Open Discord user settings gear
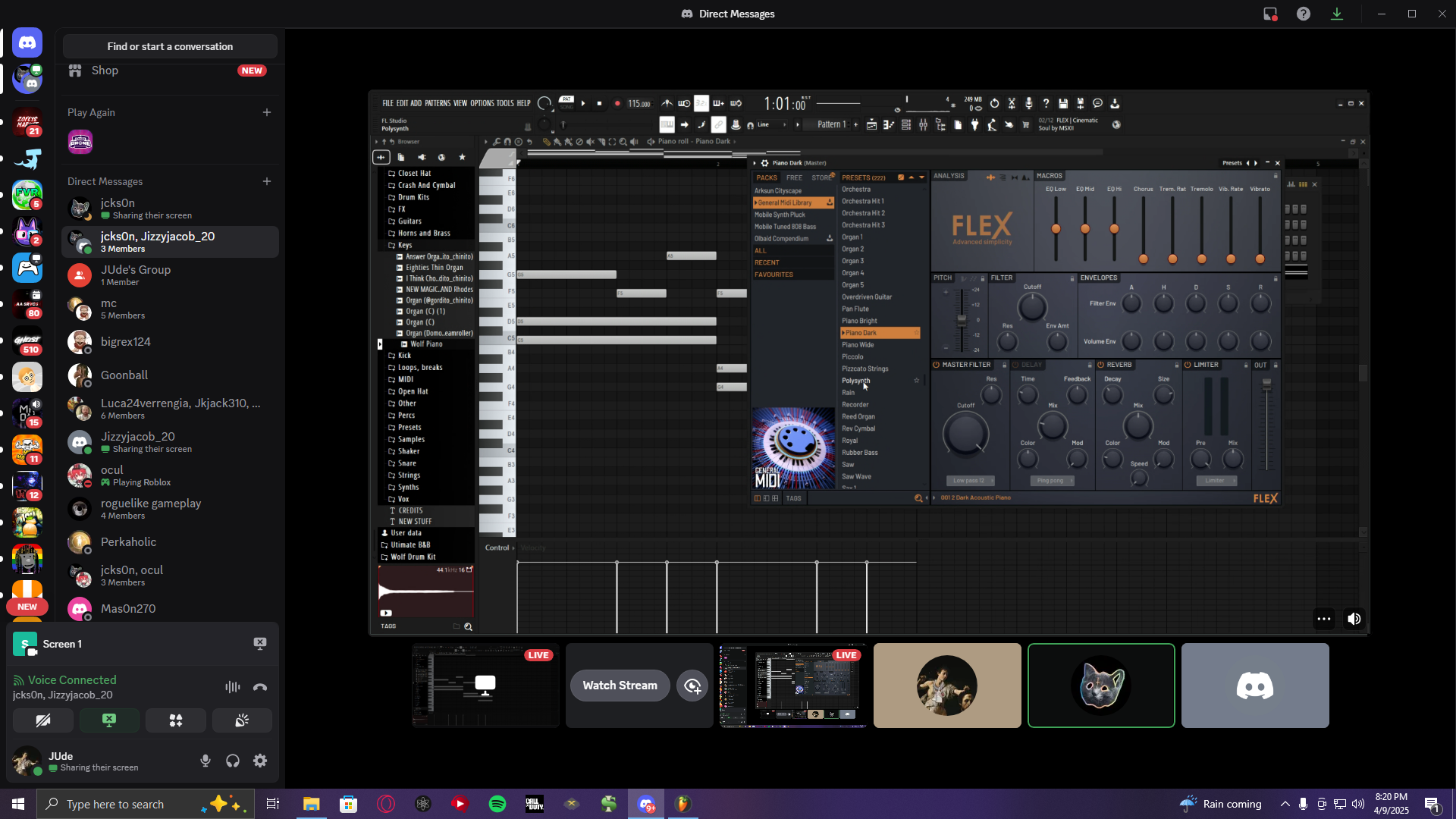This screenshot has width=1456, height=819. coord(260,761)
